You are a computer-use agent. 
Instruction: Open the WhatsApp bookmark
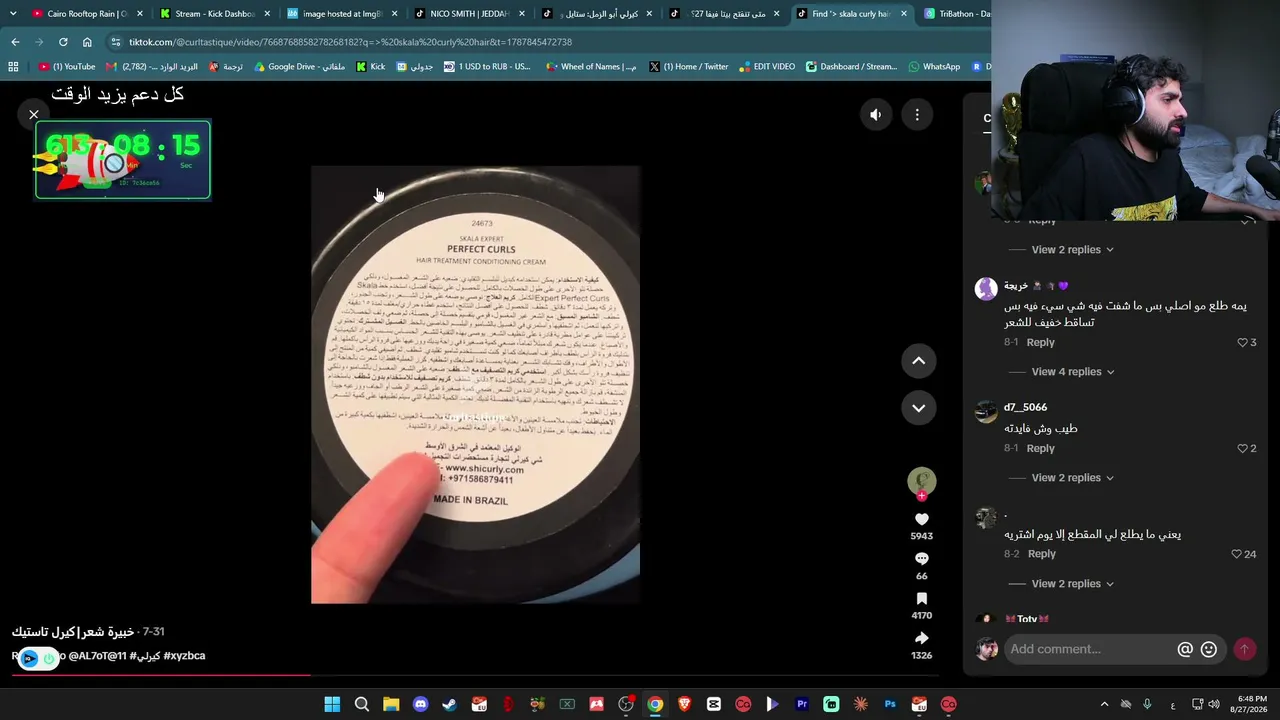coord(934,67)
